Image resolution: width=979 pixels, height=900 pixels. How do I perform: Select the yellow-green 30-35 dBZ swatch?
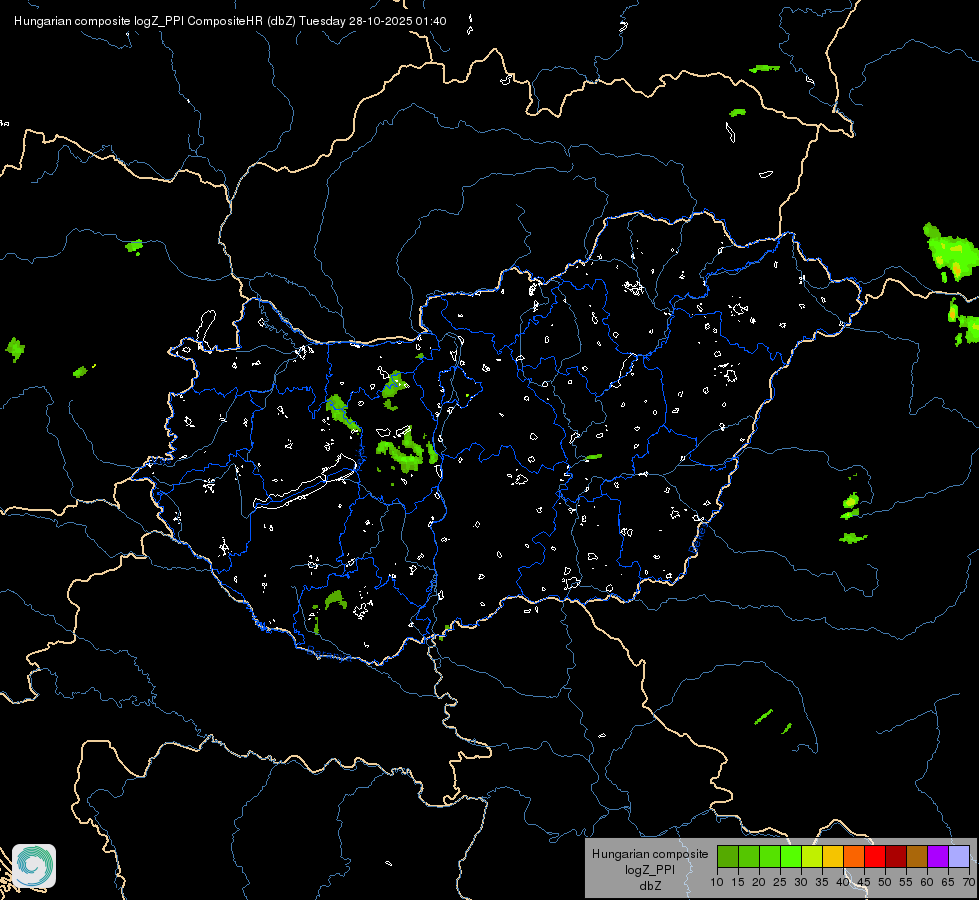click(x=812, y=856)
